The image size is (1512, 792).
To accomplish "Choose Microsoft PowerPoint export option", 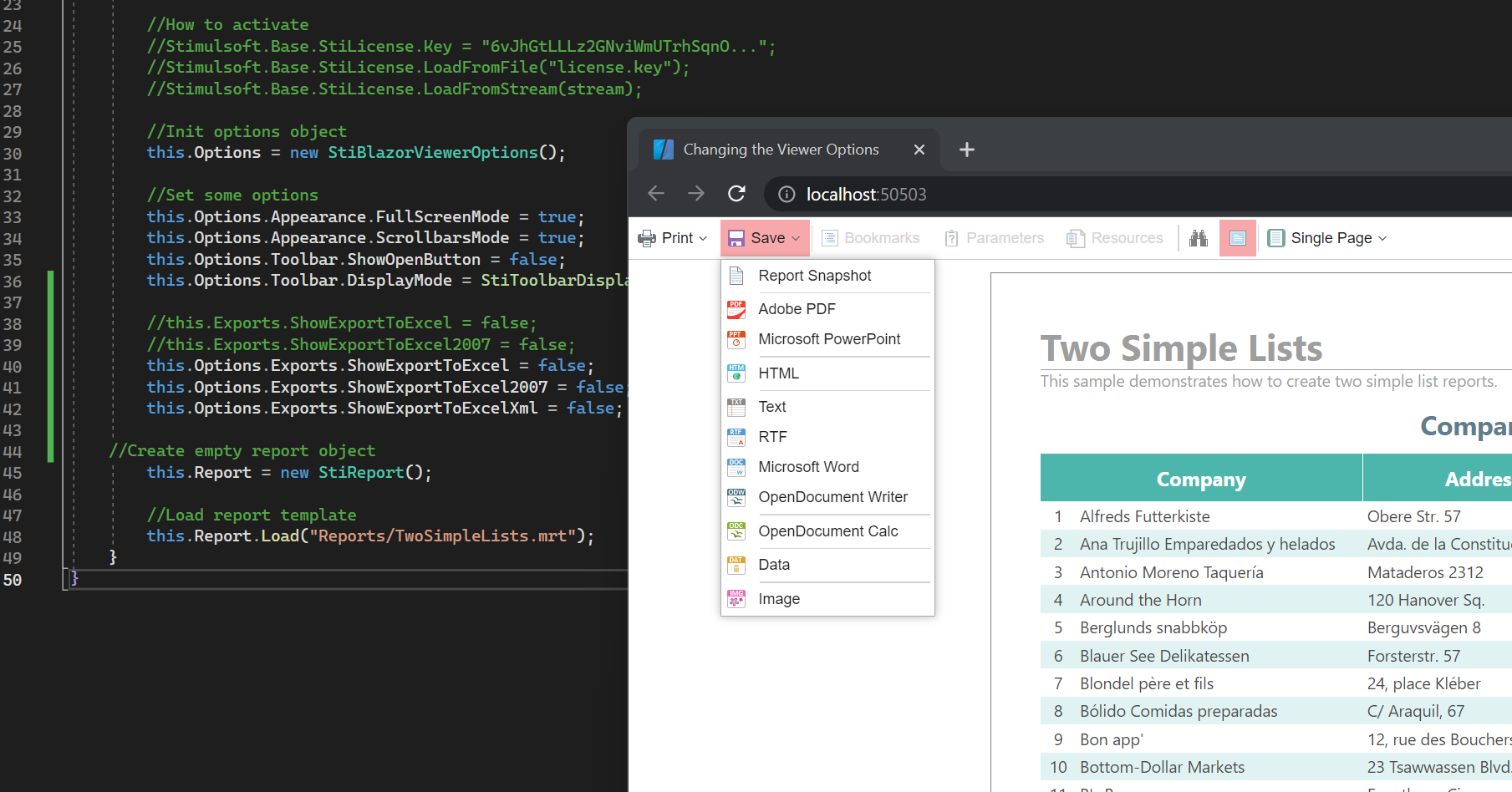I will pos(827,339).
